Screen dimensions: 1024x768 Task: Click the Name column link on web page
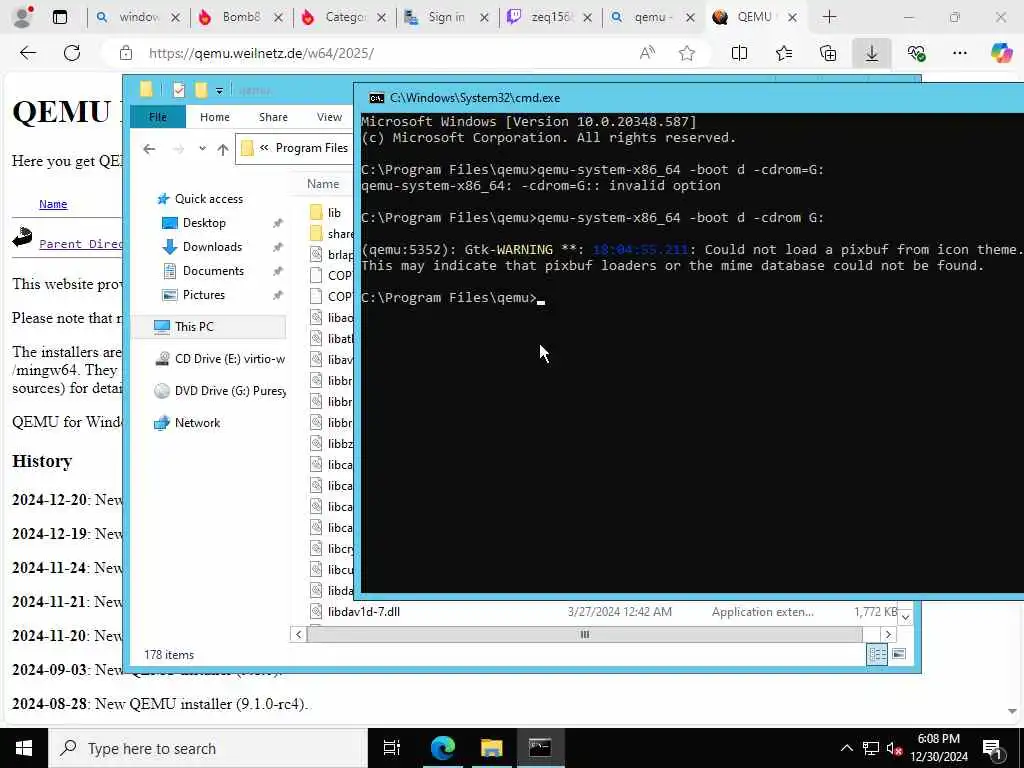click(x=53, y=204)
